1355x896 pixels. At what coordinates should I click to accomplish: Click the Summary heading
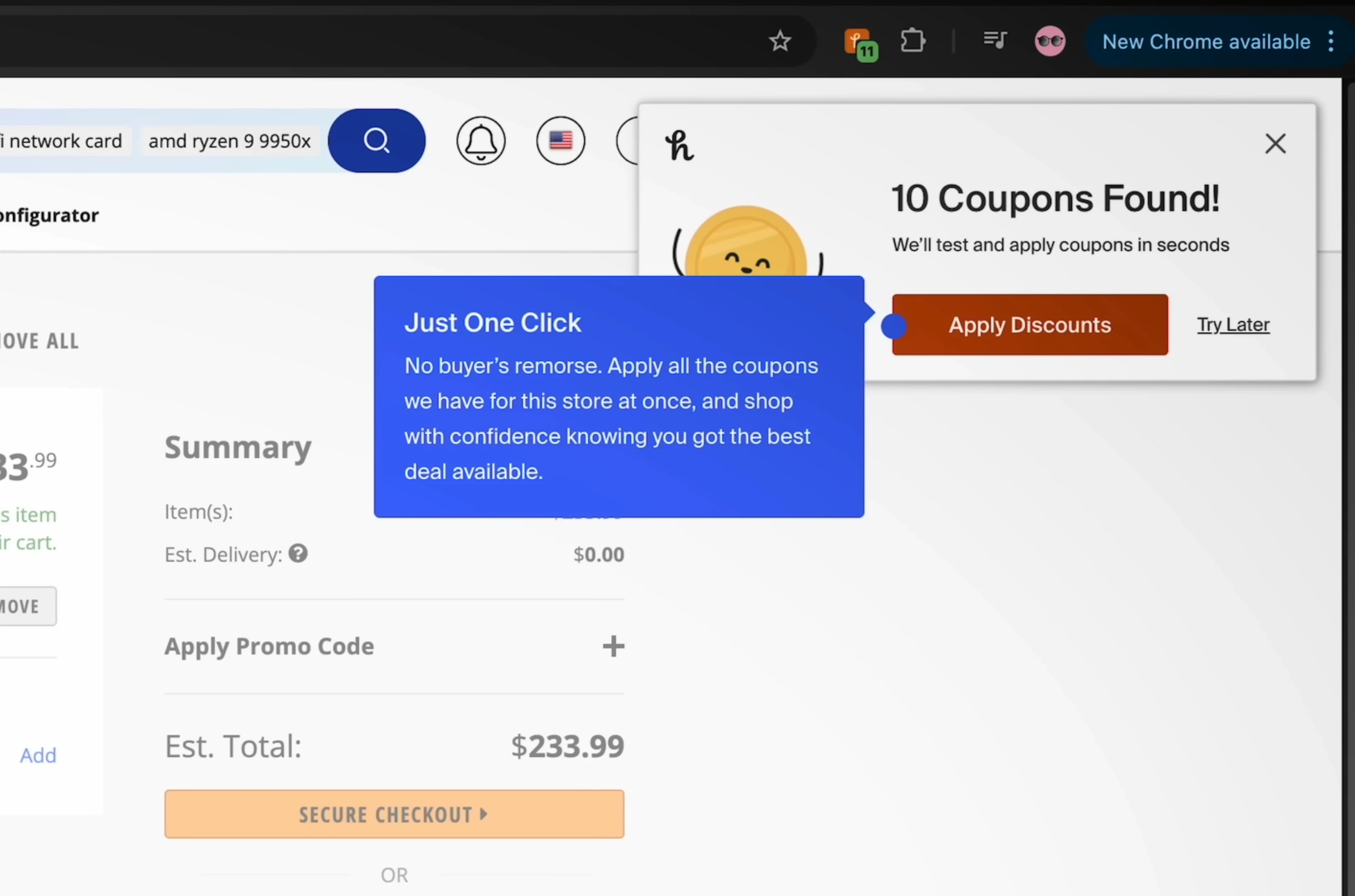[238, 447]
